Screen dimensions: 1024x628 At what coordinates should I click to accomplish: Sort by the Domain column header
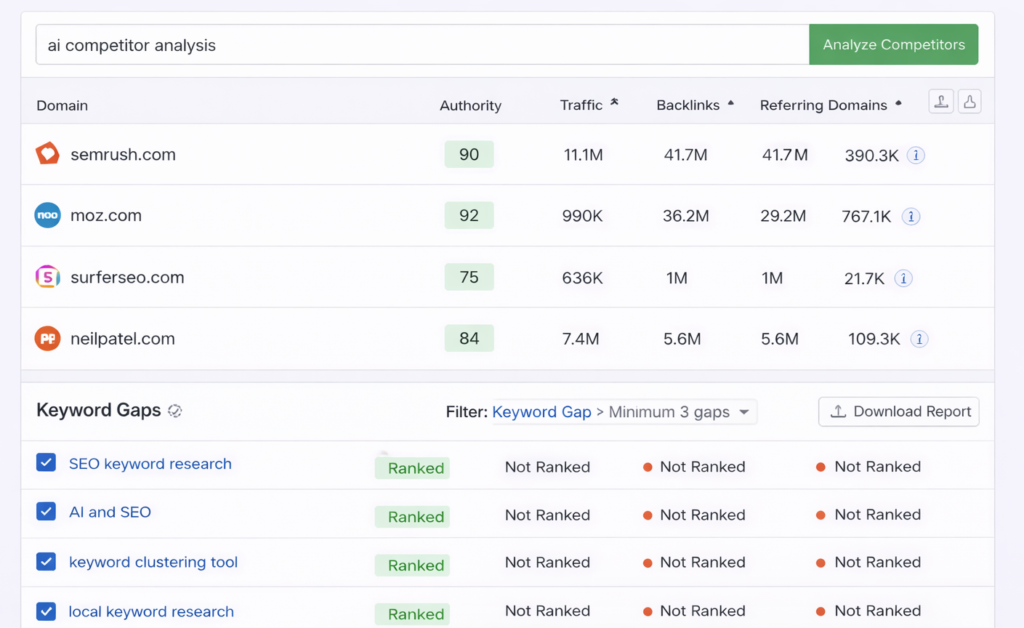64,105
